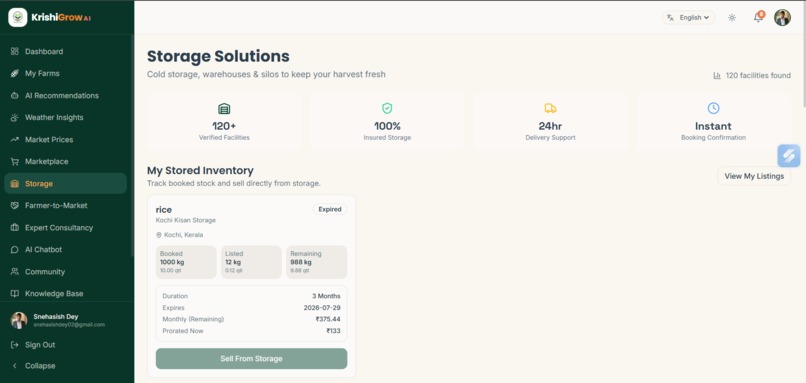Click the Marketplace cart icon
The height and width of the screenshot is (383, 806).
coord(14,161)
